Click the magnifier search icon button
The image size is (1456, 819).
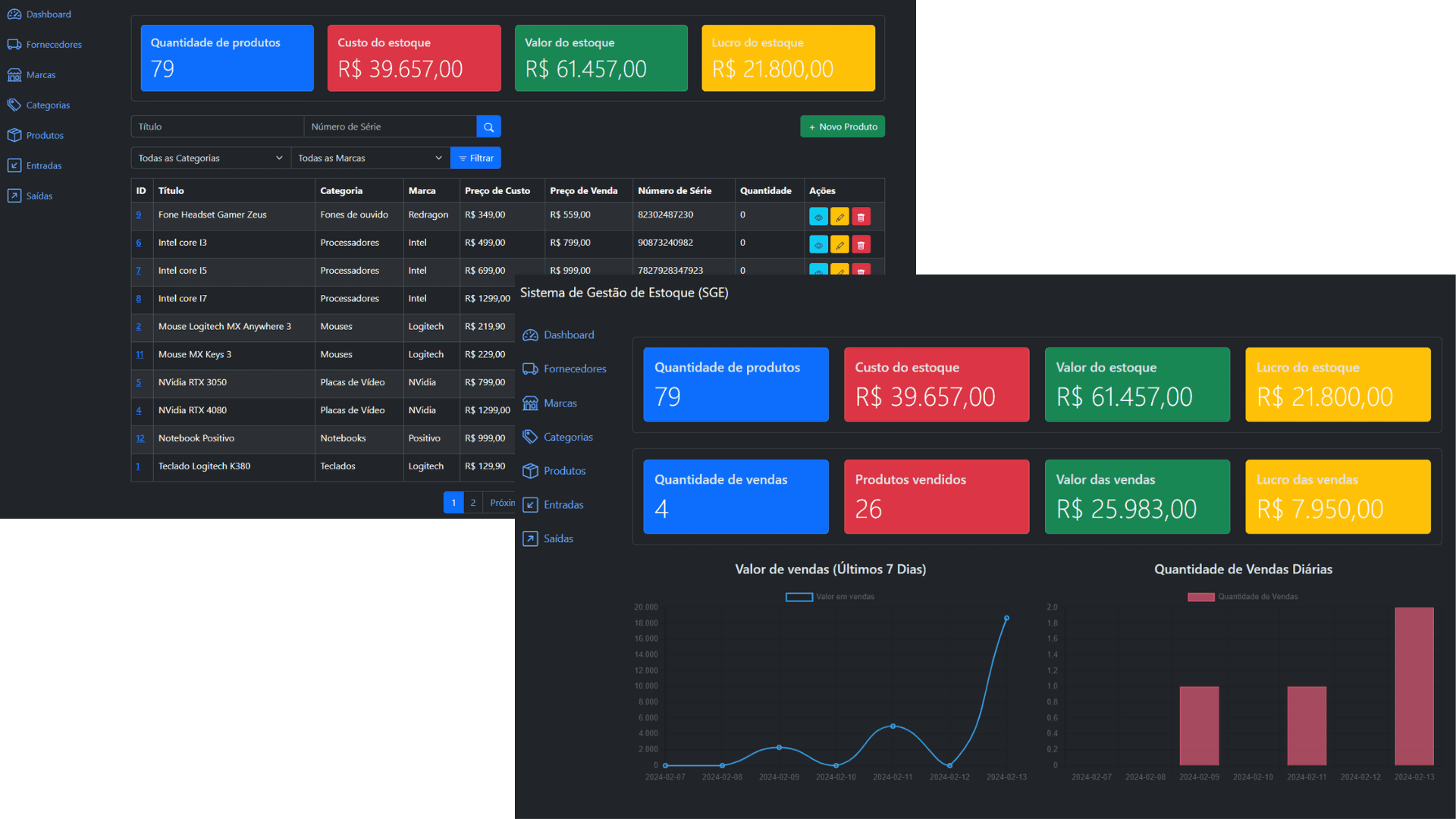(488, 127)
